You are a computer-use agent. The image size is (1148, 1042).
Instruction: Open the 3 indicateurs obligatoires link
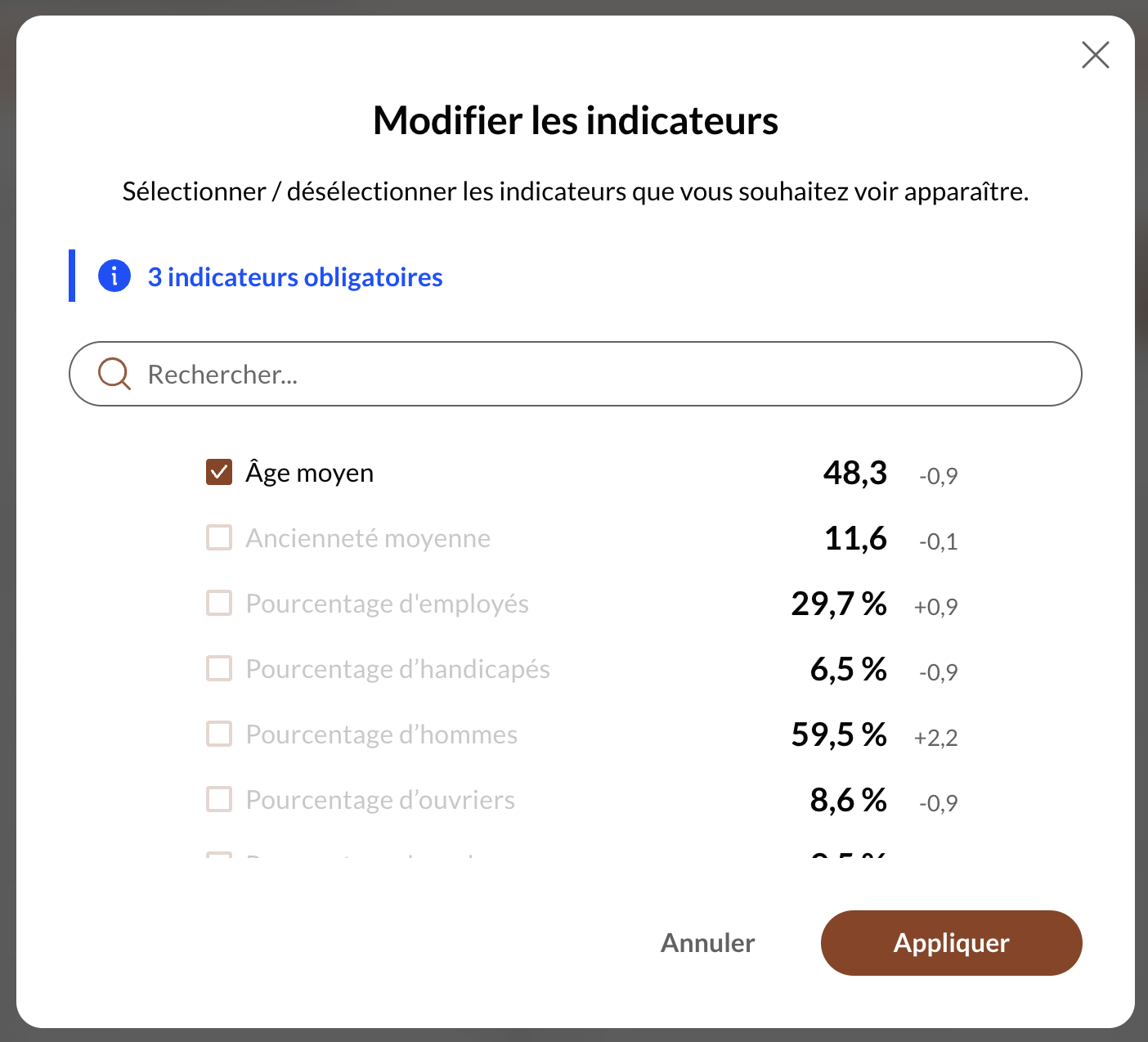(x=295, y=277)
